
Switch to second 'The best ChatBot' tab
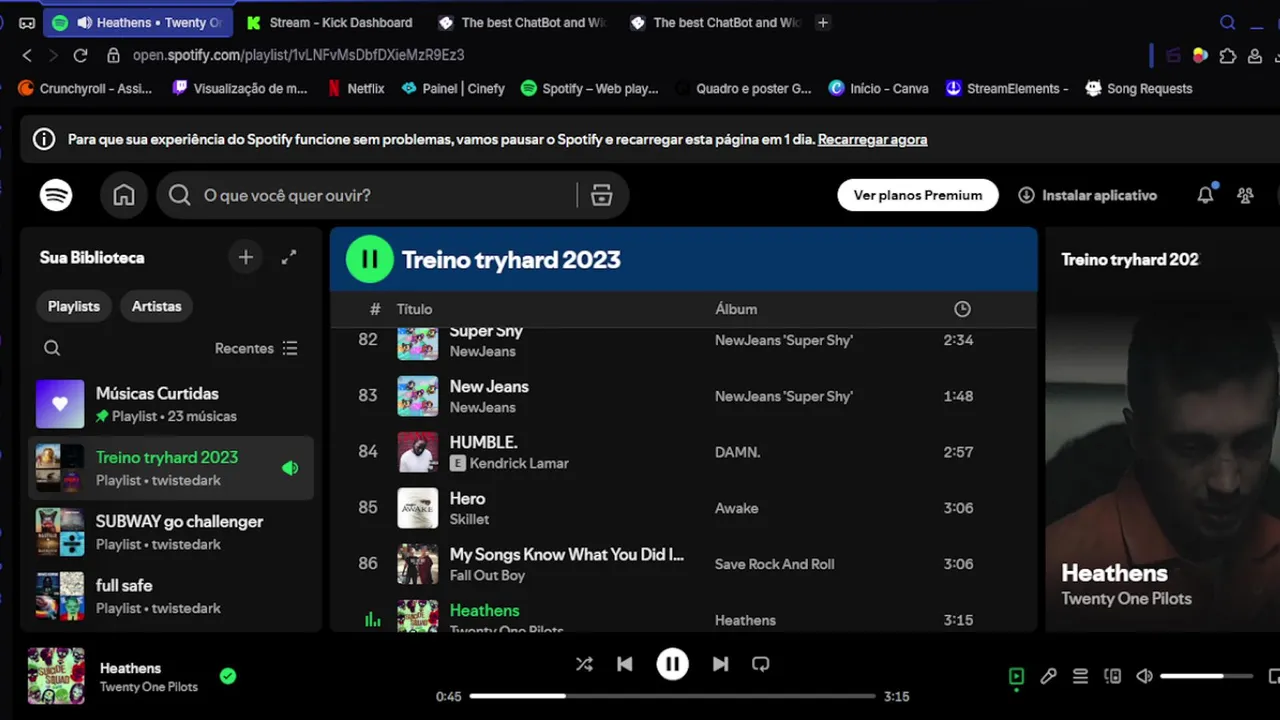coord(715,22)
